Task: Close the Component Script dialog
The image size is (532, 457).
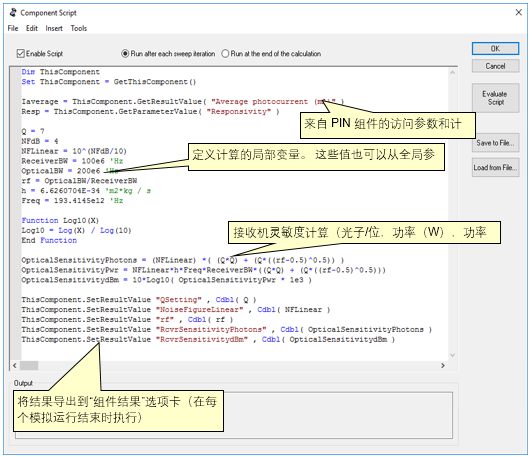Action: click(518, 13)
